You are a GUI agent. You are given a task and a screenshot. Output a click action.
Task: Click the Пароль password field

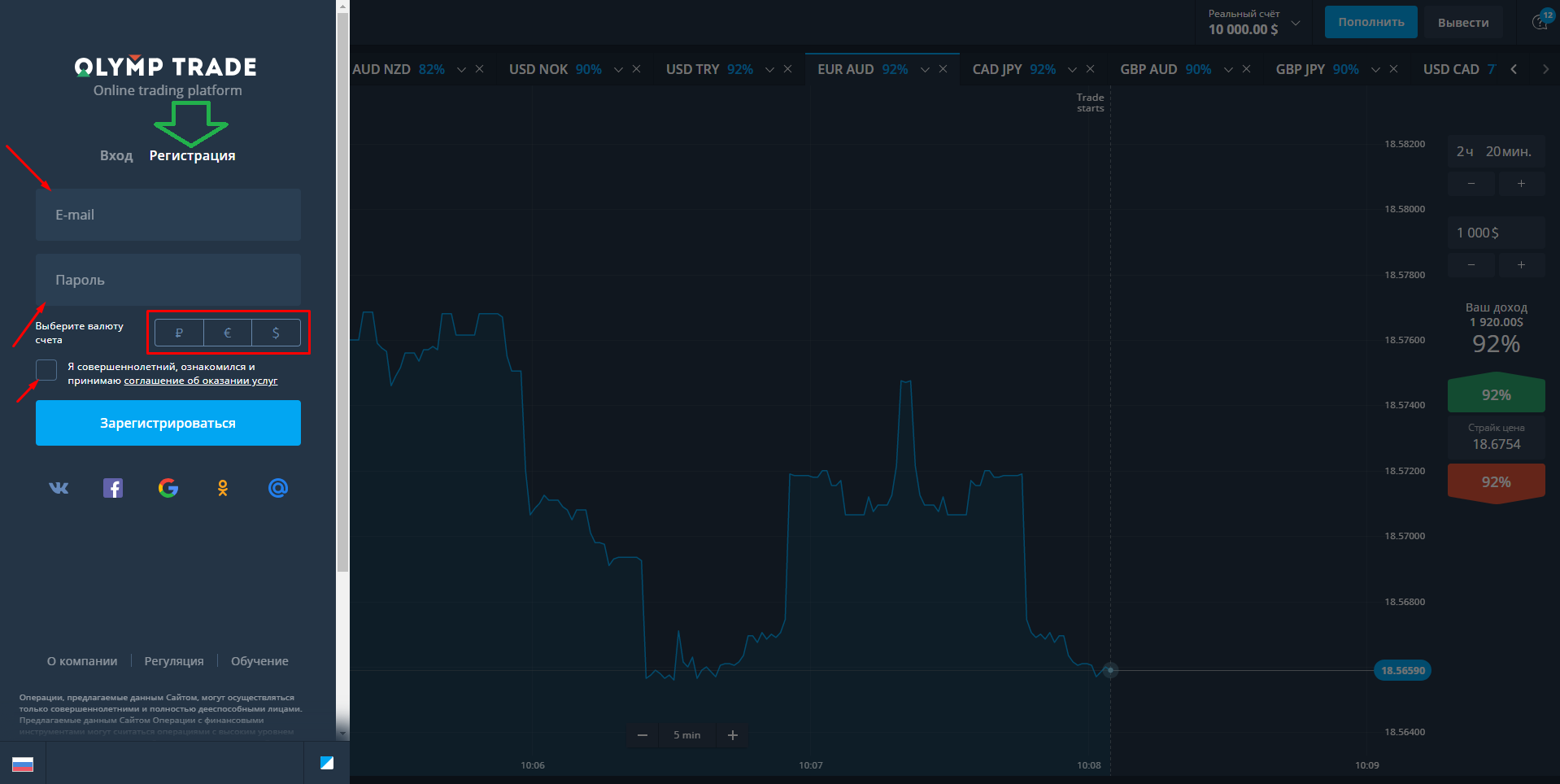tap(168, 280)
